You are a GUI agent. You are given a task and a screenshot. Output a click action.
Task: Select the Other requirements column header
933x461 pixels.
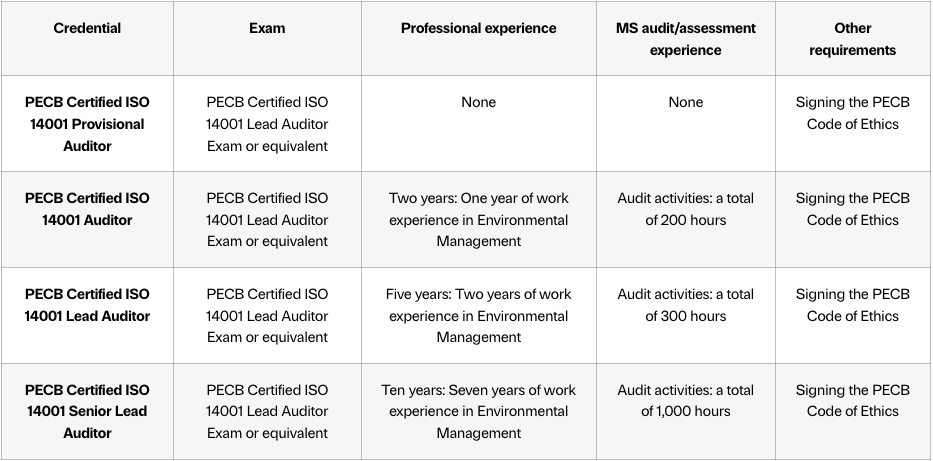click(x=852, y=39)
